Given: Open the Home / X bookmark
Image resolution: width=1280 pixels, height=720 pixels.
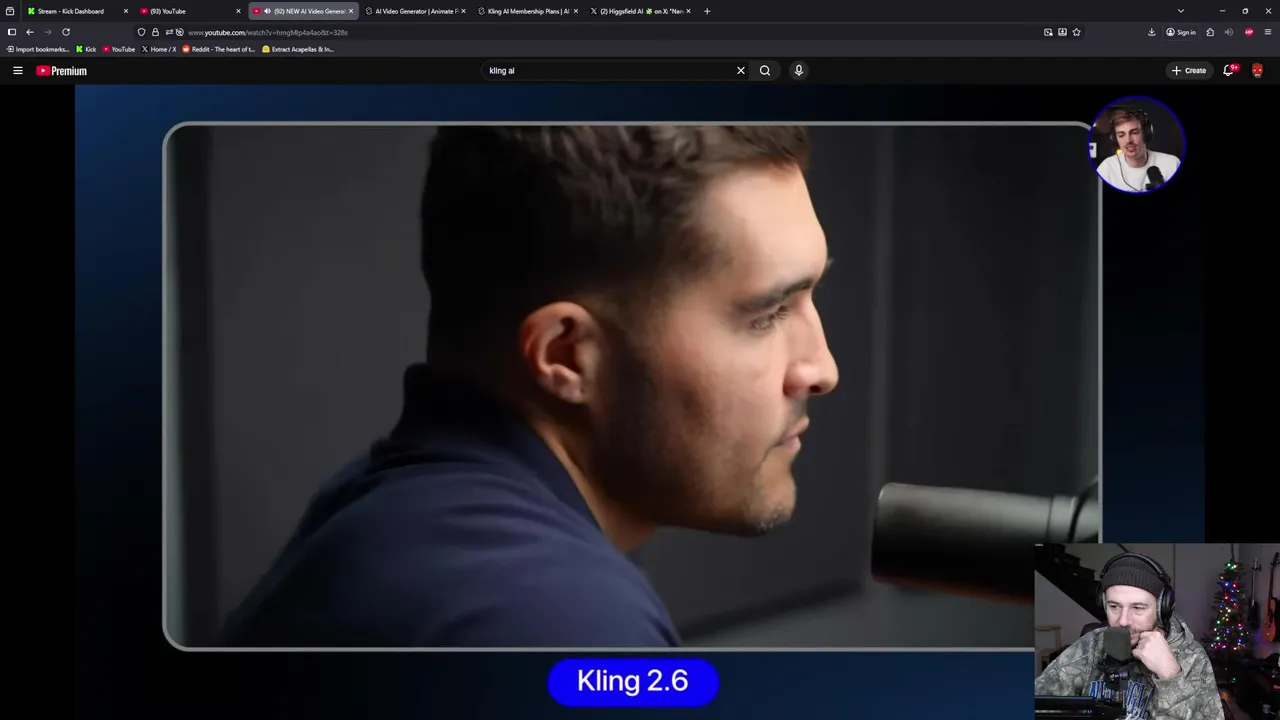Looking at the screenshot, I should [x=159, y=49].
